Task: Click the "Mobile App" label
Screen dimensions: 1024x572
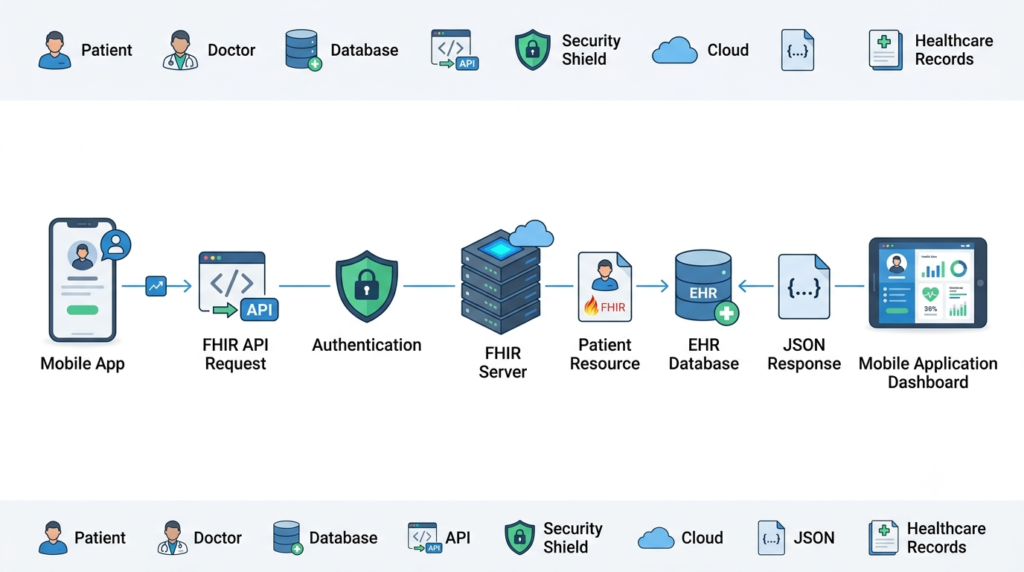Action: tap(82, 364)
